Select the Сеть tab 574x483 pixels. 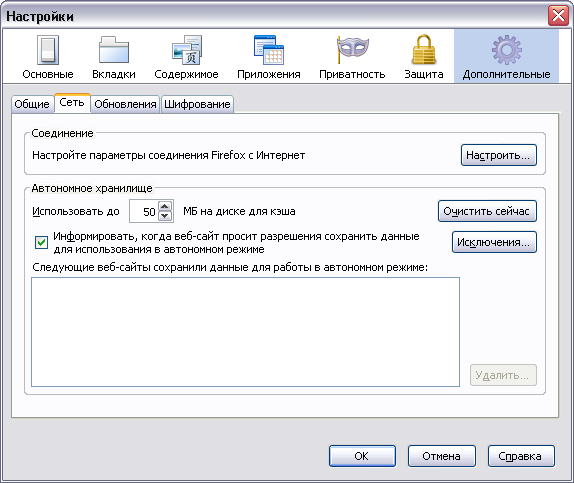72,103
